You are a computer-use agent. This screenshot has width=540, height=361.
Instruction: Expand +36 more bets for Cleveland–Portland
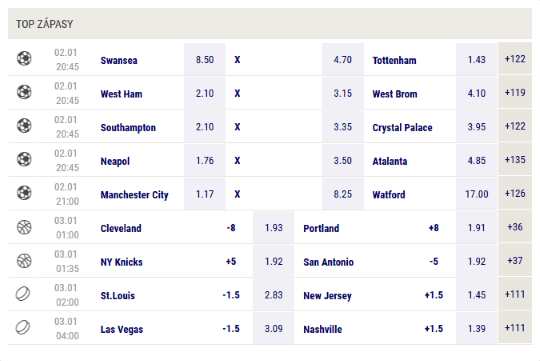click(x=515, y=227)
